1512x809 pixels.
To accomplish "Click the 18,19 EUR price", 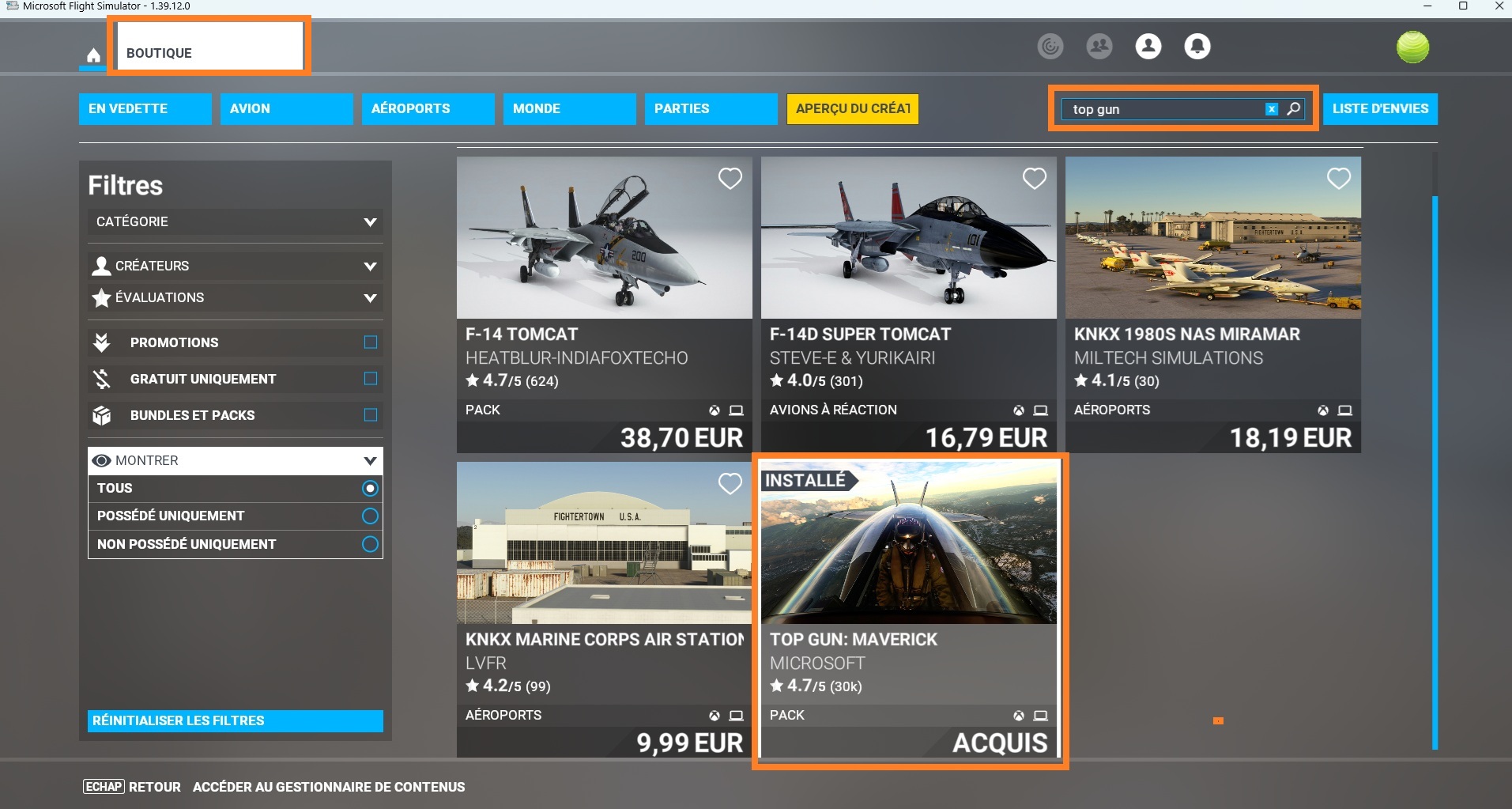I will (1291, 437).
